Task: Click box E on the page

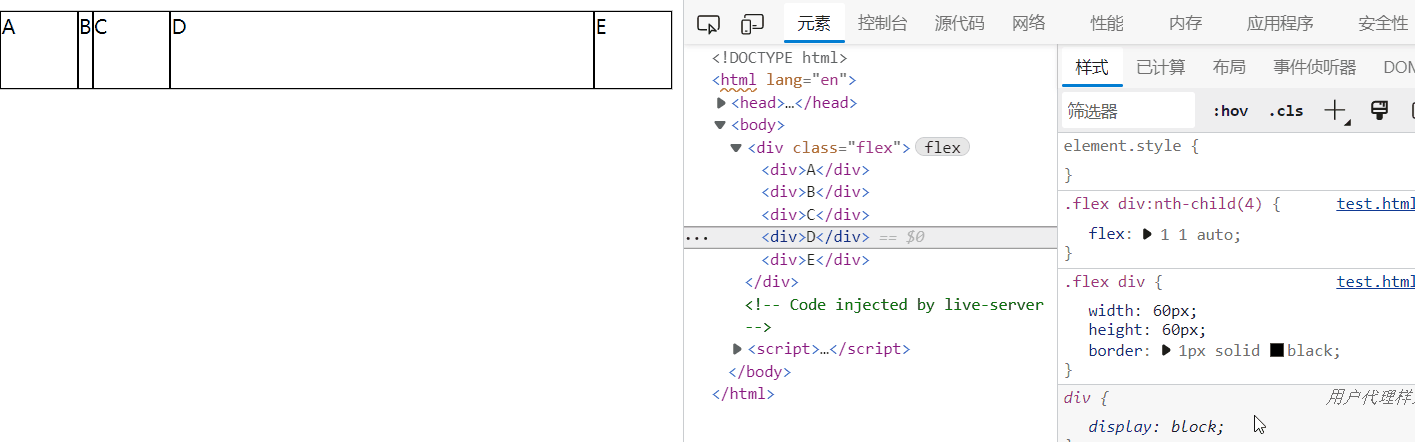Action: [633, 50]
